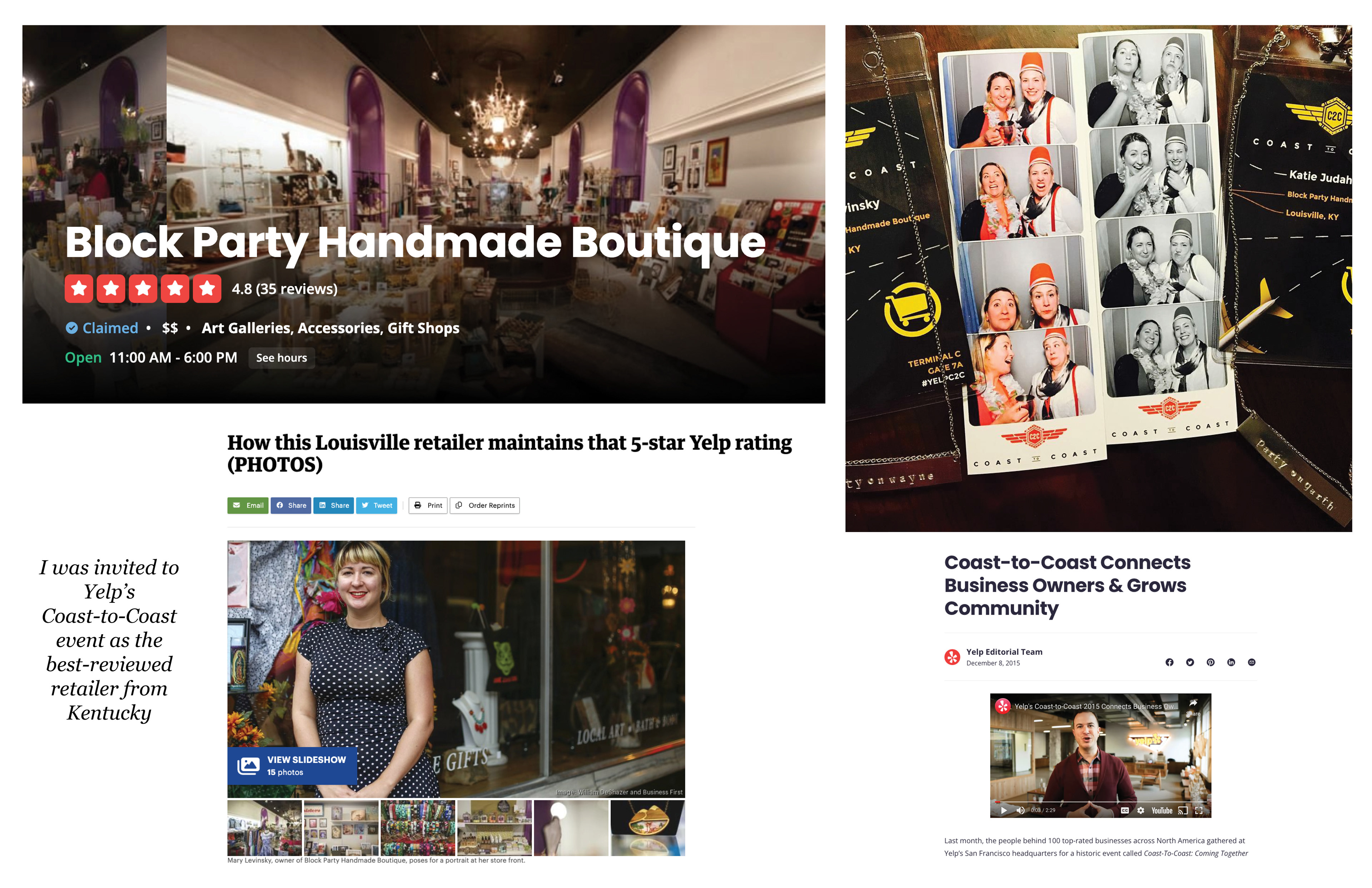Open the View Slideshow 15 photos overlay
Viewport: 1372px width, 888px height.
coord(292,765)
